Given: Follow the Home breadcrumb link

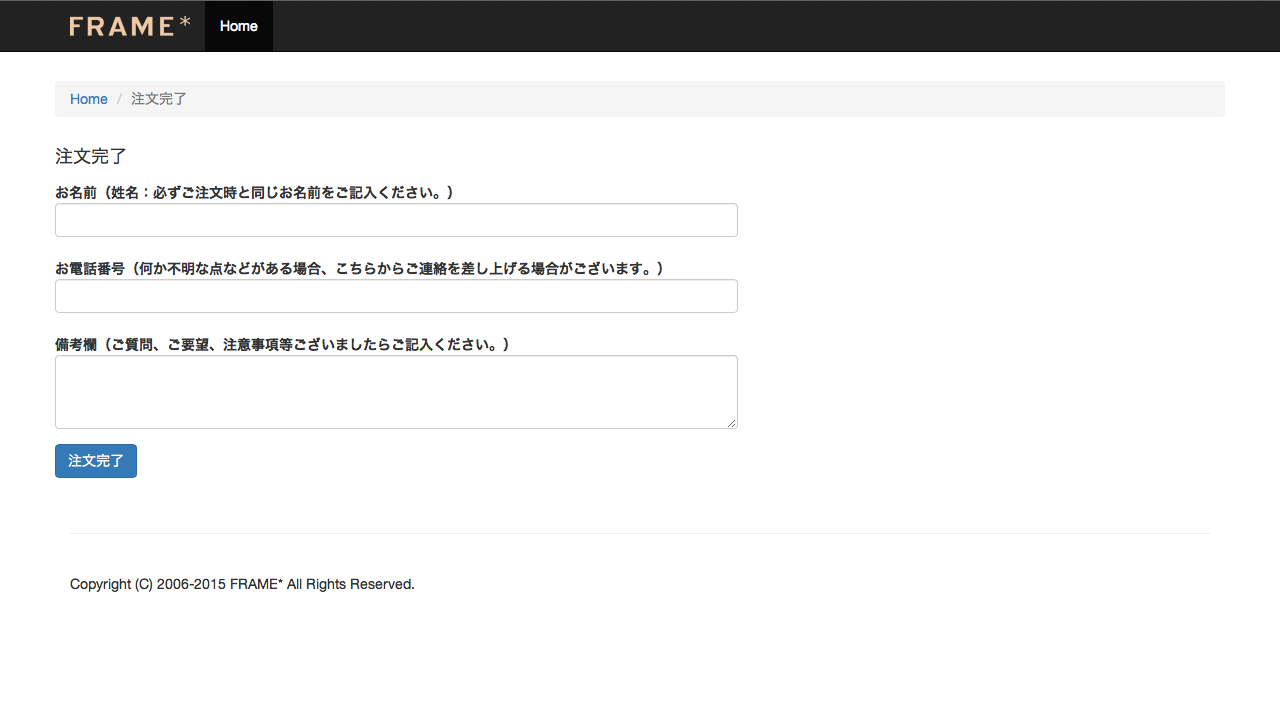Looking at the screenshot, I should 88,99.
